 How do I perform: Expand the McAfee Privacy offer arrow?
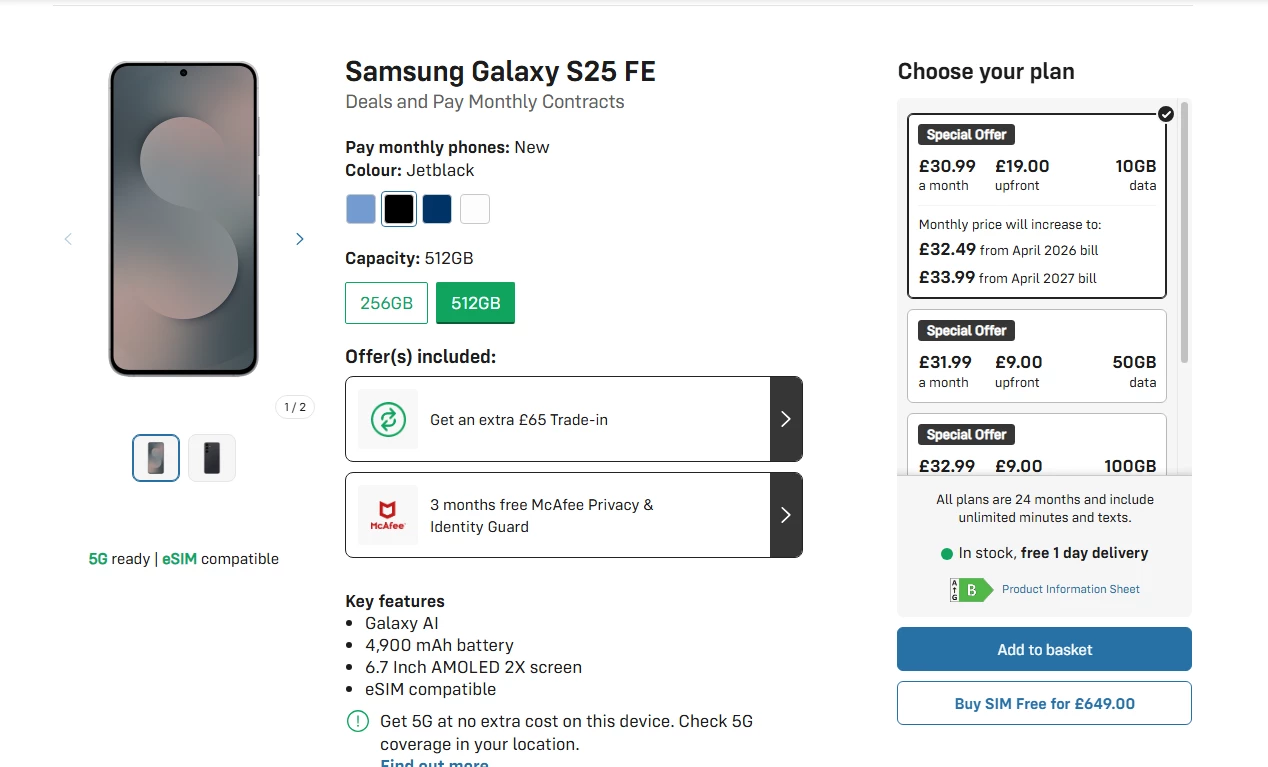tap(786, 515)
